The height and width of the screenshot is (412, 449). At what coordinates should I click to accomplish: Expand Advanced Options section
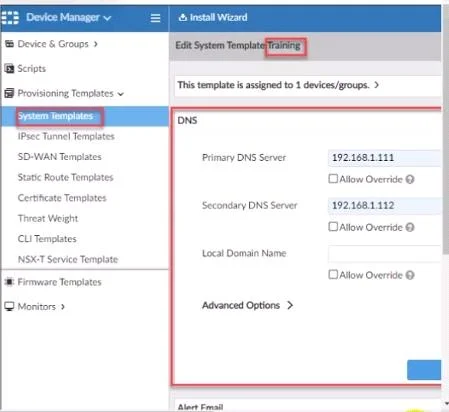[x=247, y=305]
